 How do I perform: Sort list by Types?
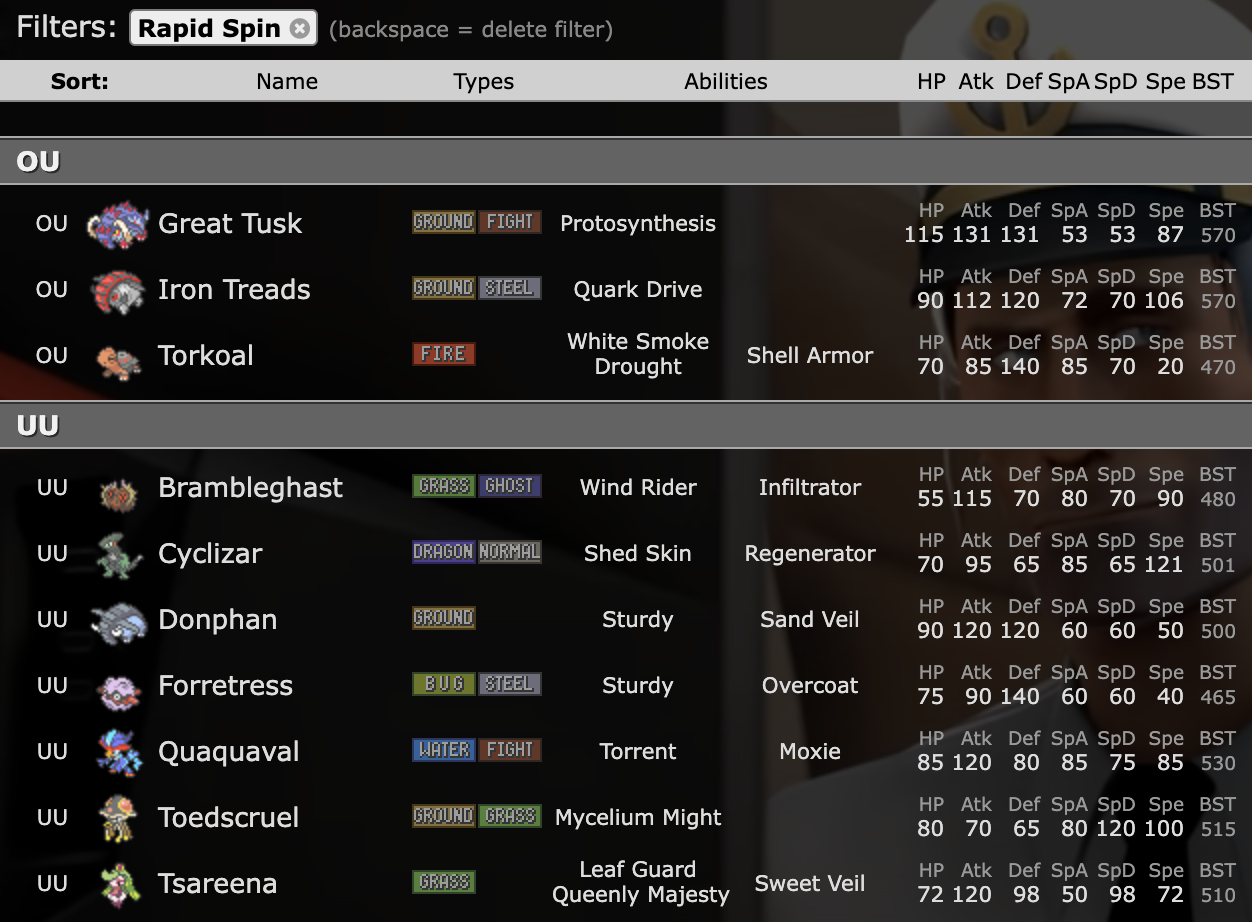pos(483,82)
